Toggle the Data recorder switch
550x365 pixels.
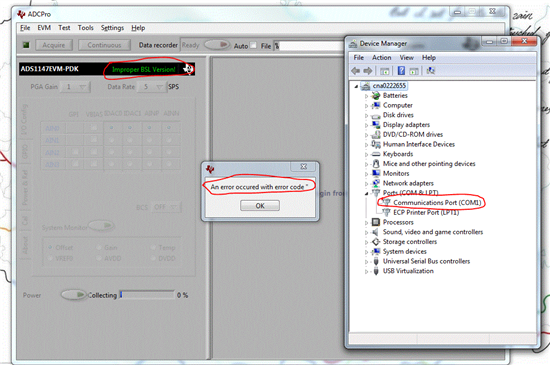pos(217,45)
